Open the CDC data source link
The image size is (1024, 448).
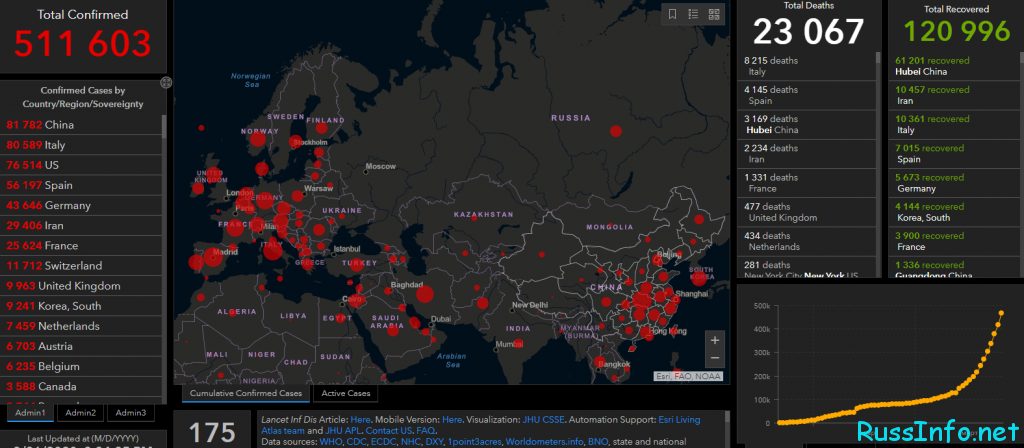[355, 442]
